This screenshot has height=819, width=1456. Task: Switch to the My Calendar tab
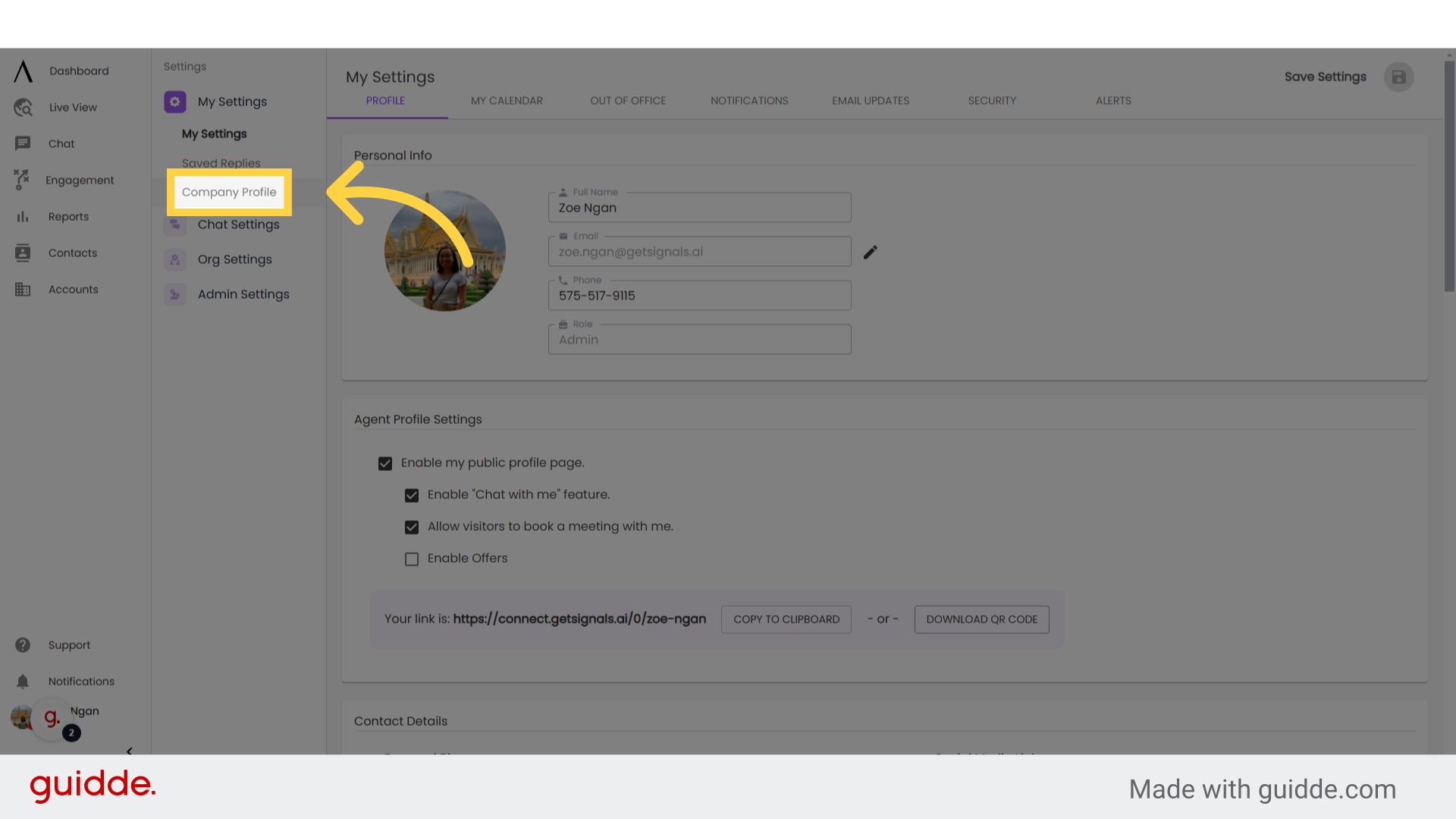pyautogui.click(x=507, y=101)
